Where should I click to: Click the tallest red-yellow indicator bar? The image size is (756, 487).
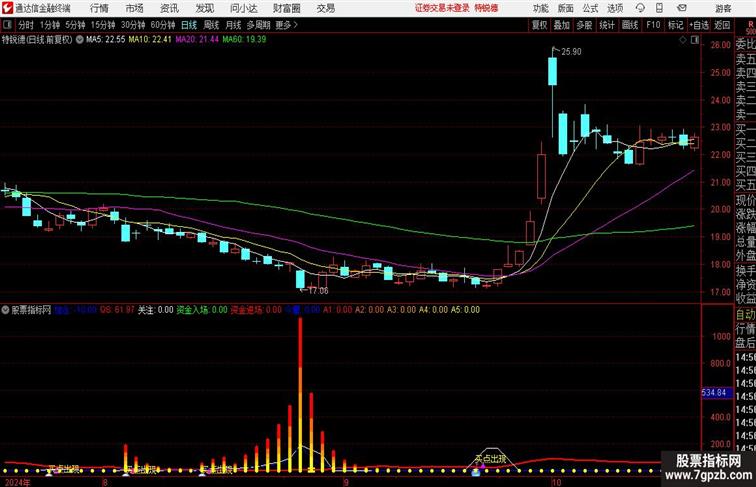pyautogui.click(x=300, y=394)
